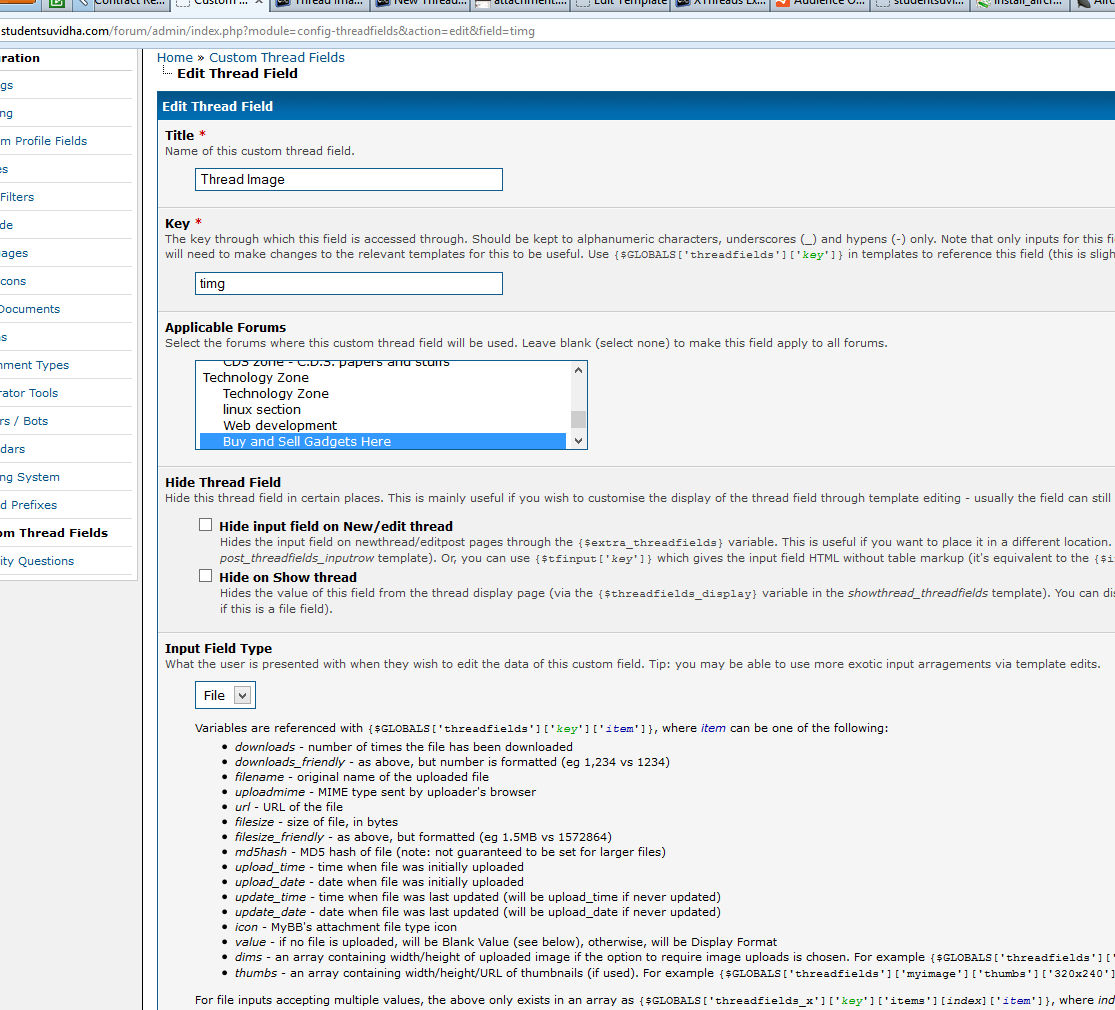Choose Buy and Sell Gadgets Here forum
Image resolution: width=1115 pixels, height=1010 pixels.
click(306, 441)
